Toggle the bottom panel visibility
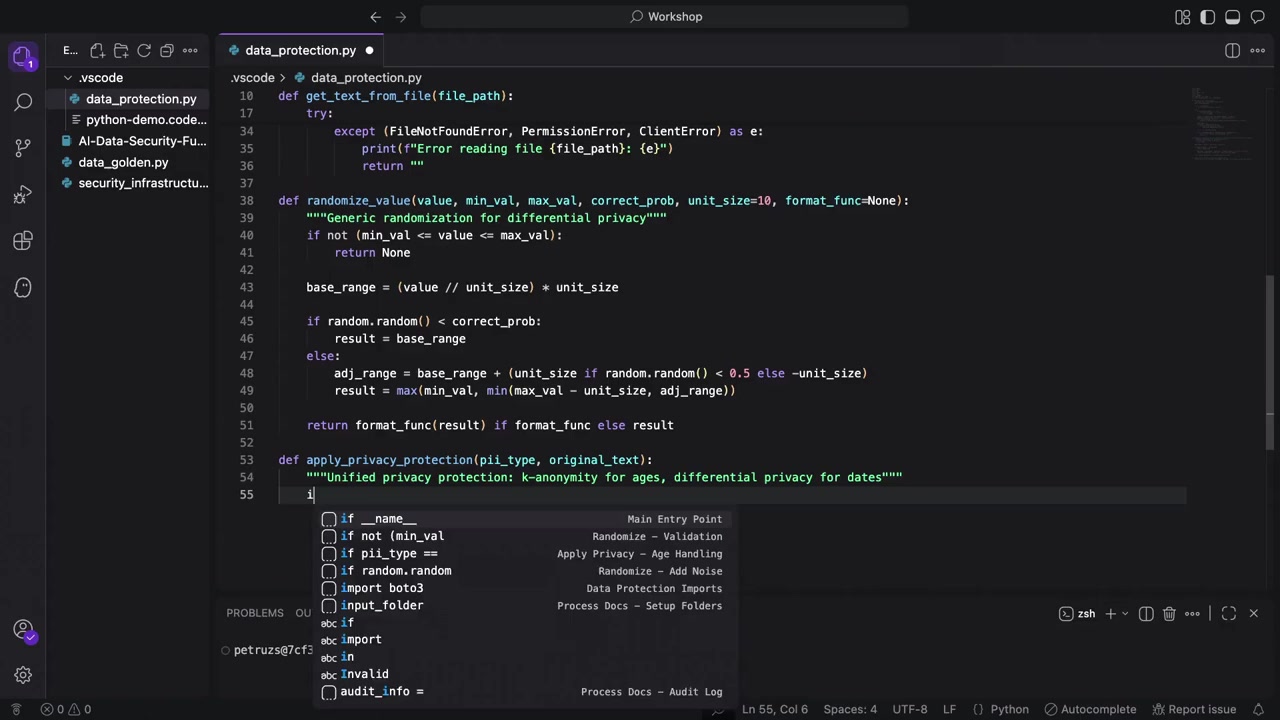Image resolution: width=1280 pixels, height=720 pixels. (1233, 17)
